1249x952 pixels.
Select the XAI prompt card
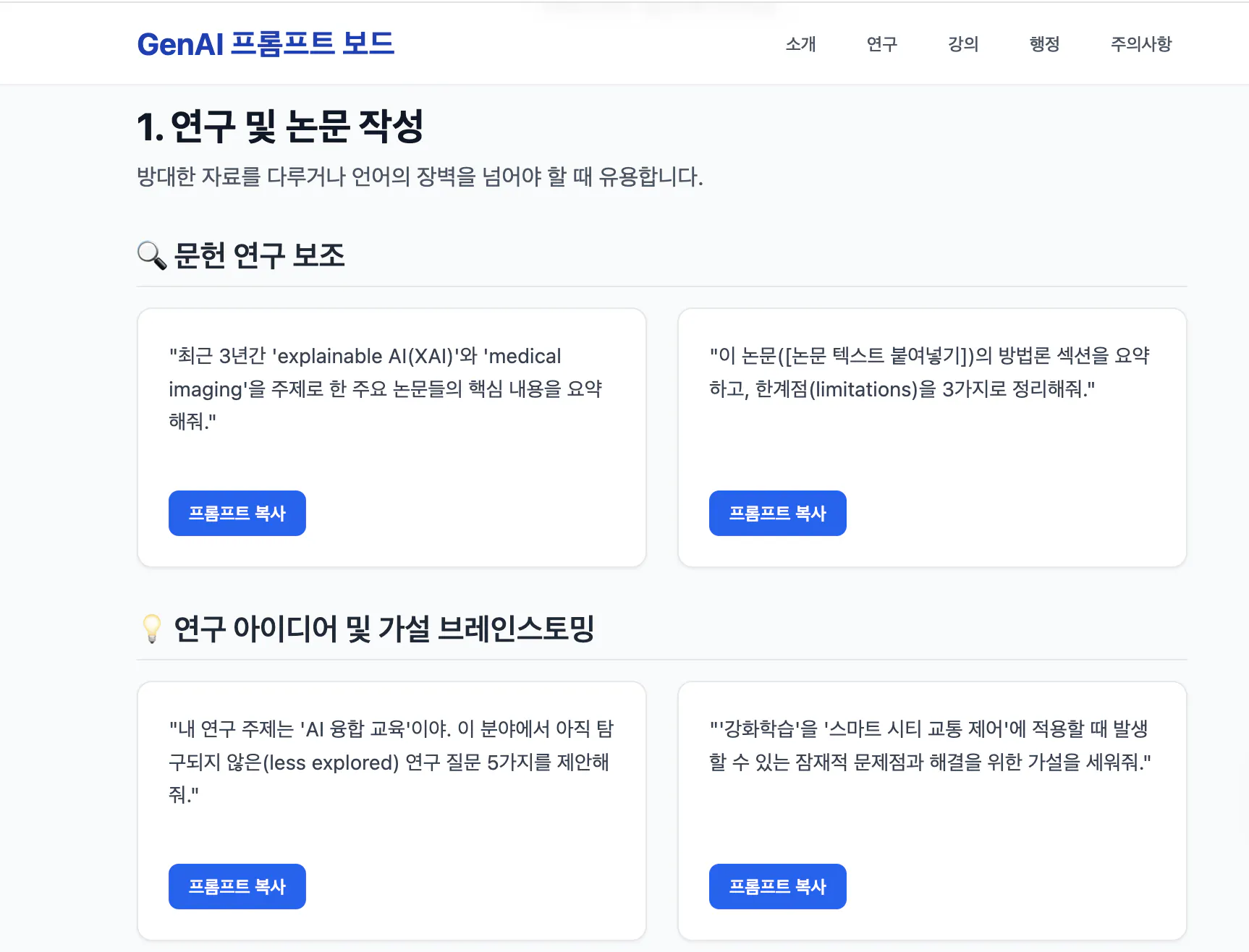coord(391,436)
